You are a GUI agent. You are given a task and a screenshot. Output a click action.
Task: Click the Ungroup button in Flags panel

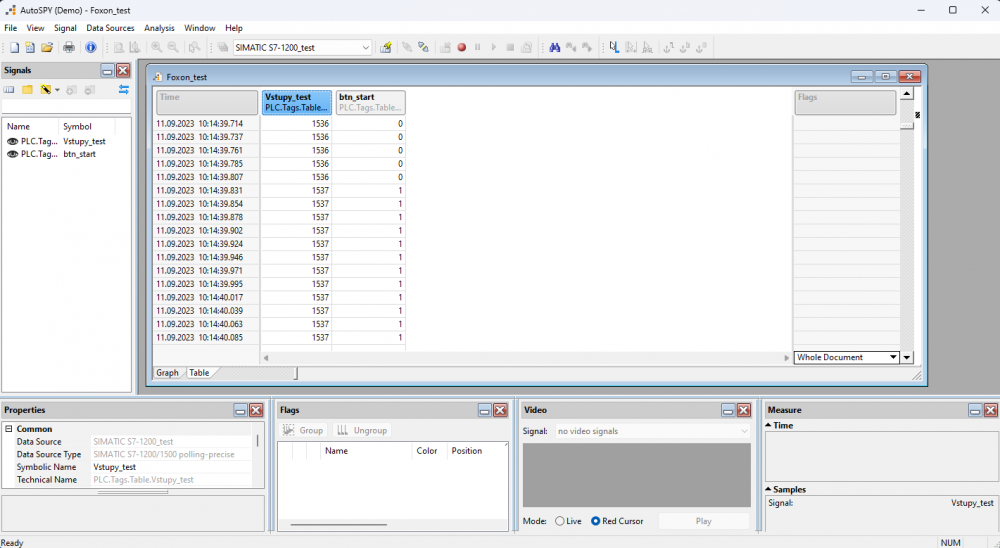coord(362,431)
